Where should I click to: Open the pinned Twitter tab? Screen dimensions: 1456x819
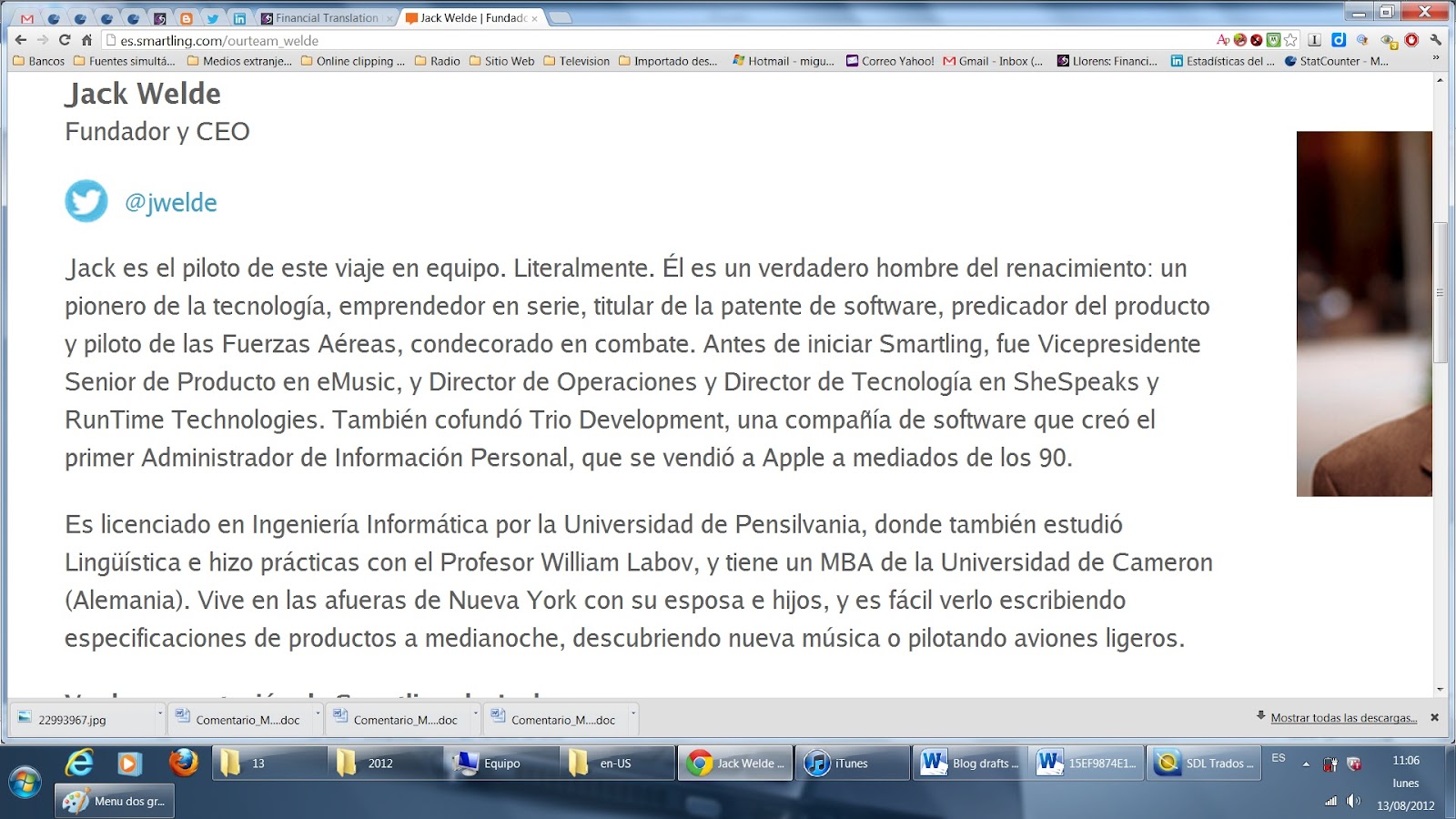[x=213, y=18]
